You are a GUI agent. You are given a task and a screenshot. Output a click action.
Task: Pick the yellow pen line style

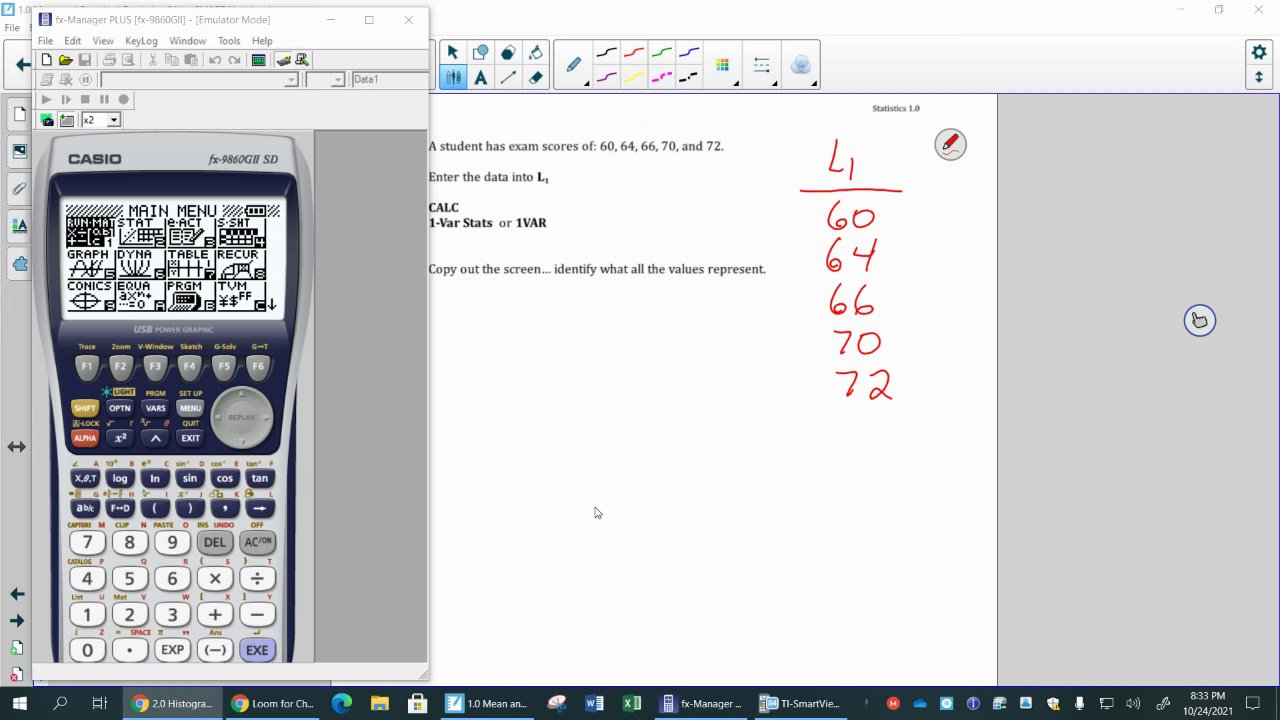pyautogui.click(x=634, y=77)
